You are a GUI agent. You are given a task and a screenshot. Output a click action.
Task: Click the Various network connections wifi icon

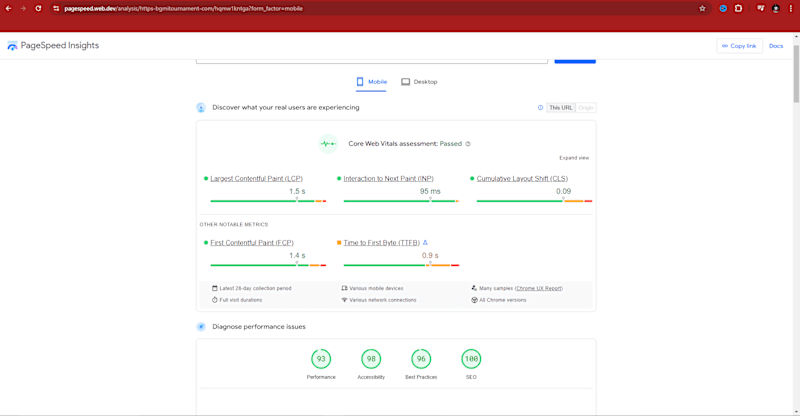pos(344,300)
